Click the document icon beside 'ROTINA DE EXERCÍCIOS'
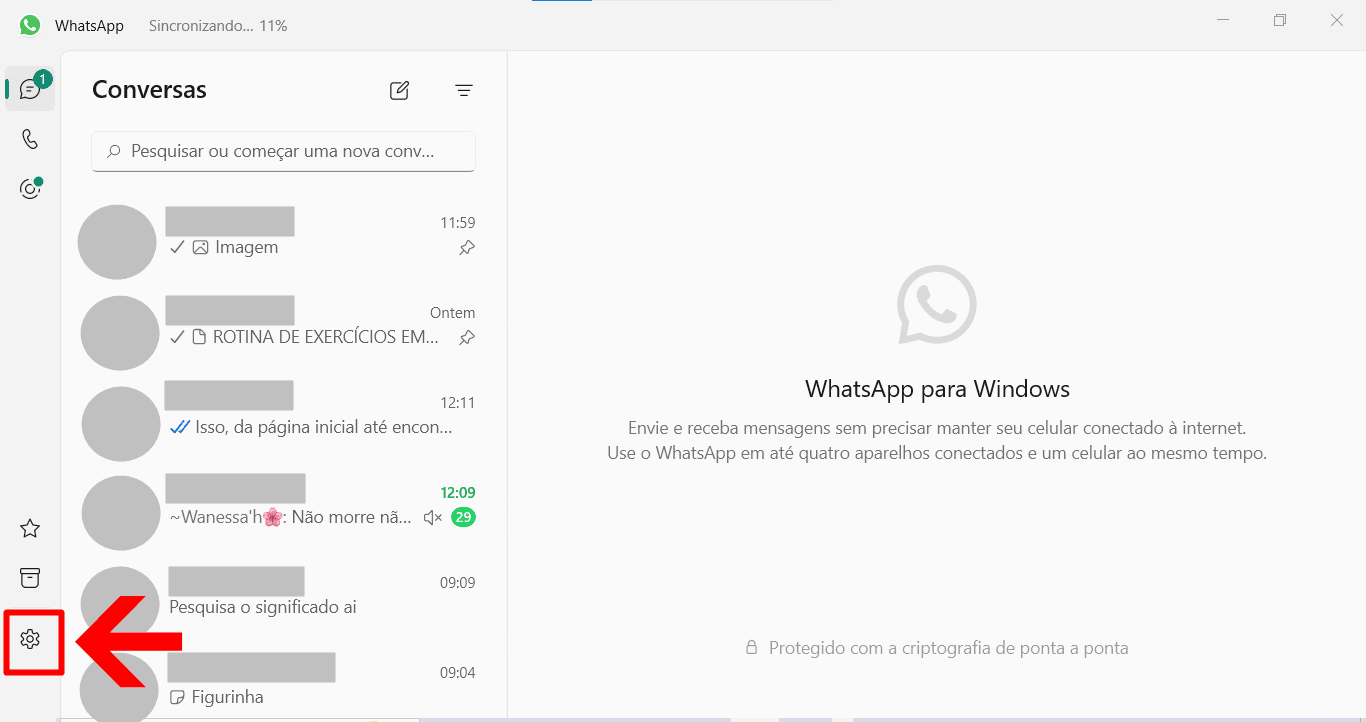This screenshot has width=1366, height=722. click(x=199, y=338)
